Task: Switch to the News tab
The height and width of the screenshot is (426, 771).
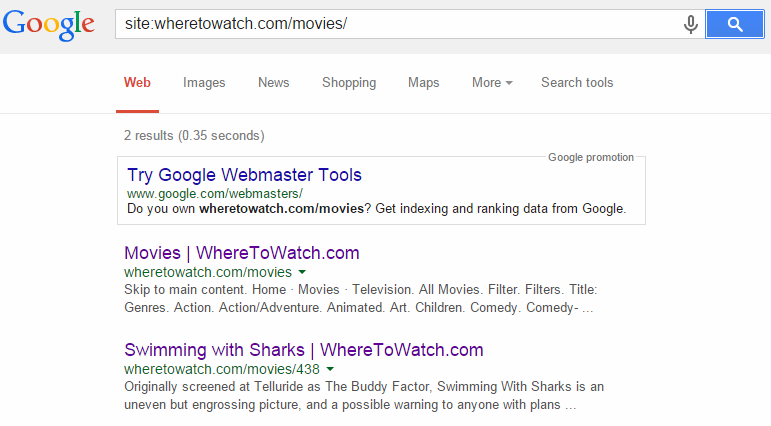Action: pos(273,83)
